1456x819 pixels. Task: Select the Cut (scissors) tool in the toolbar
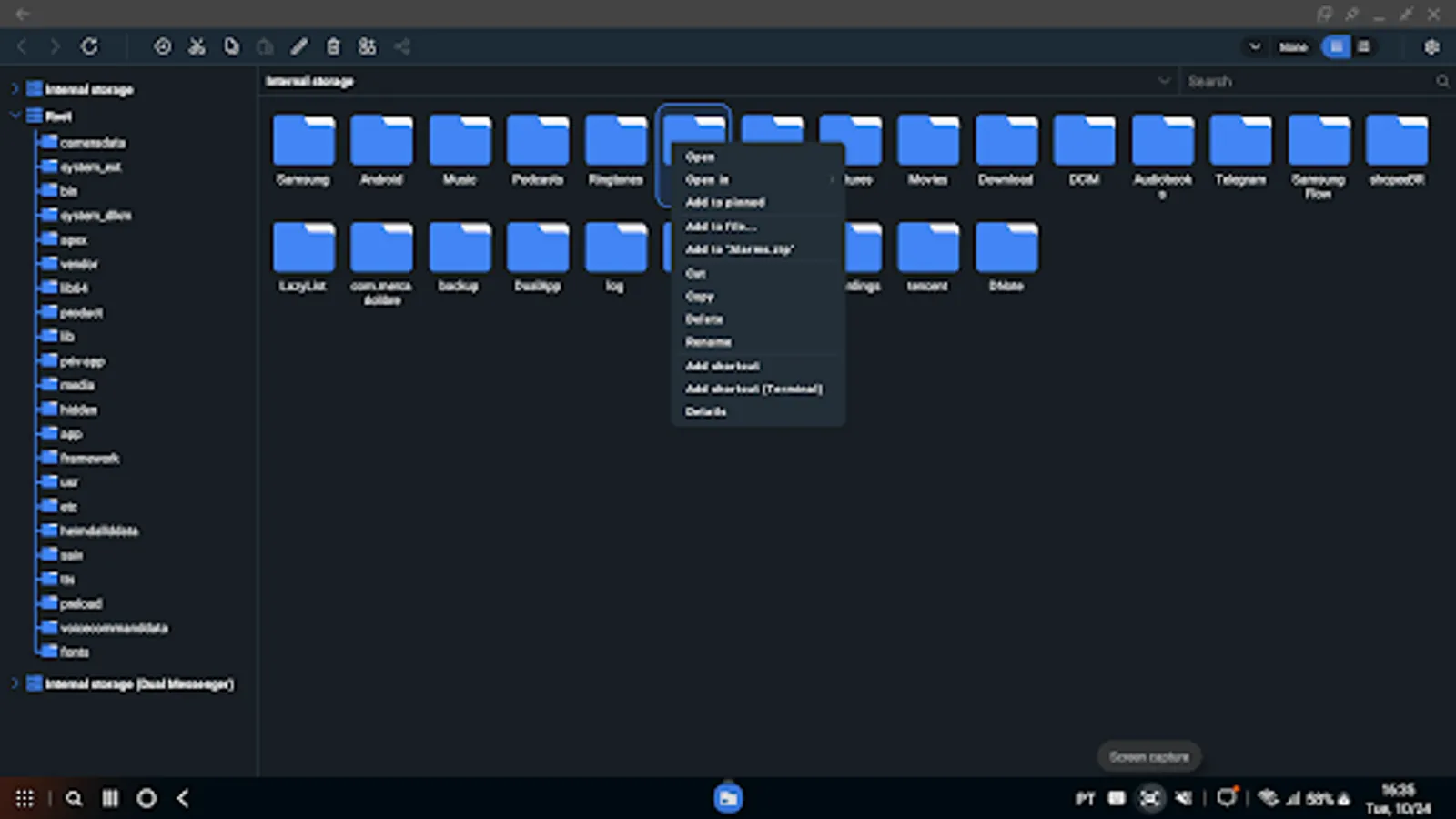[x=197, y=46]
